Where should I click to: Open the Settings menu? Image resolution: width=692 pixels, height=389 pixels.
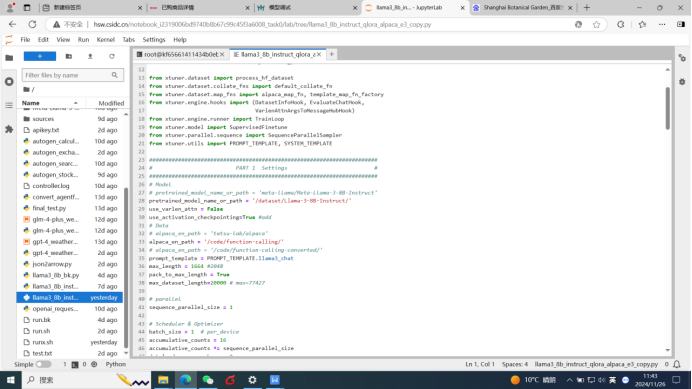click(x=154, y=40)
